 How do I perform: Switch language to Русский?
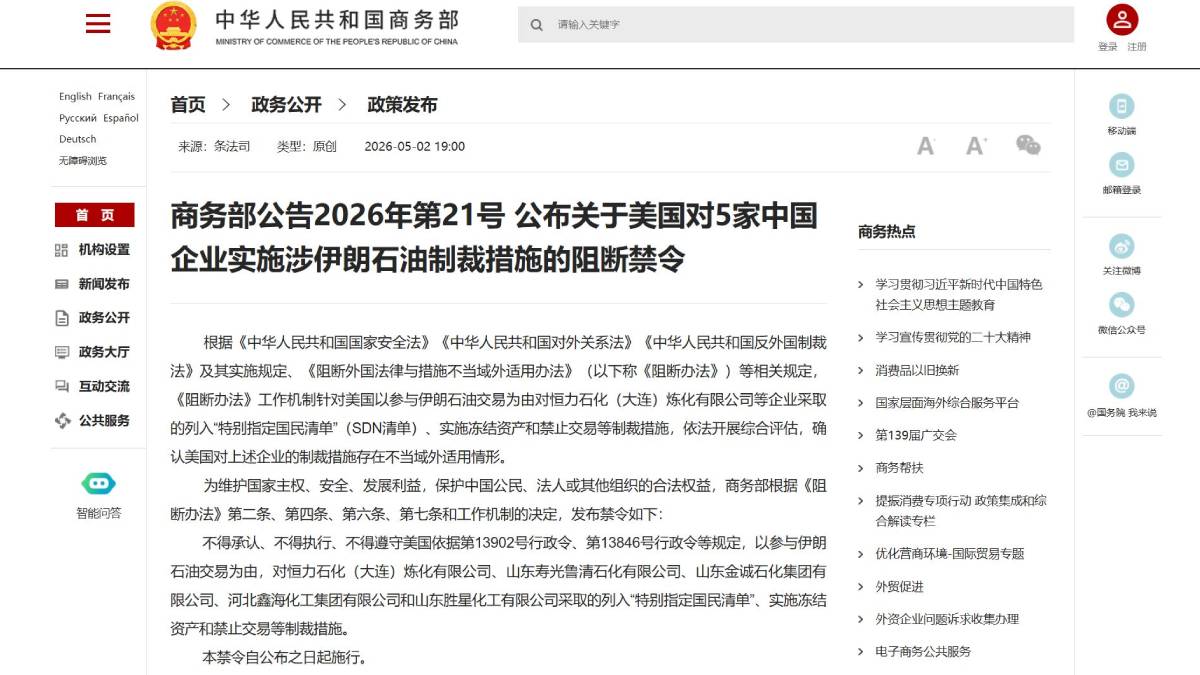(x=78, y=118)
